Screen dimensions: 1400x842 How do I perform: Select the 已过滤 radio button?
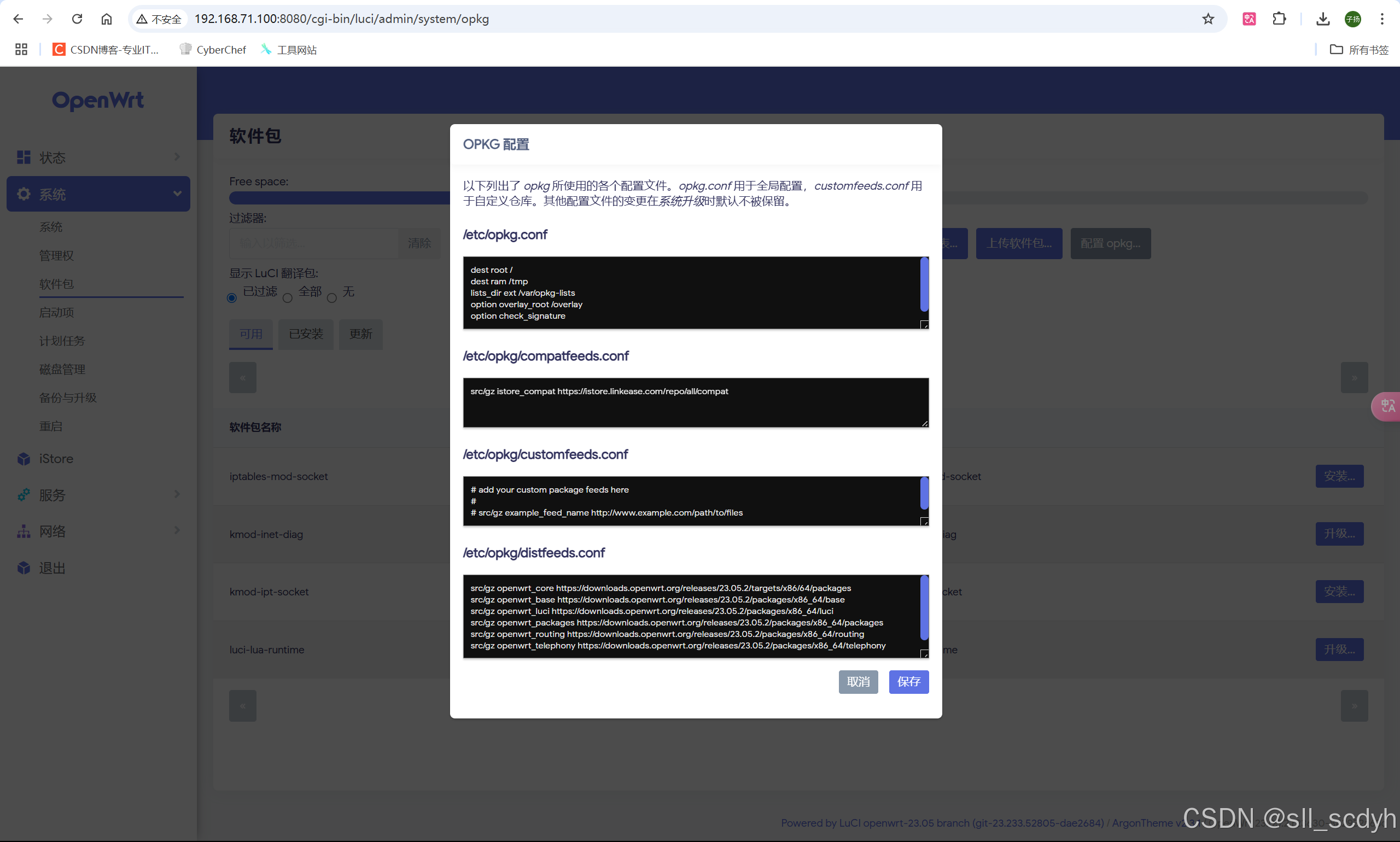click(x=231, y=298)
